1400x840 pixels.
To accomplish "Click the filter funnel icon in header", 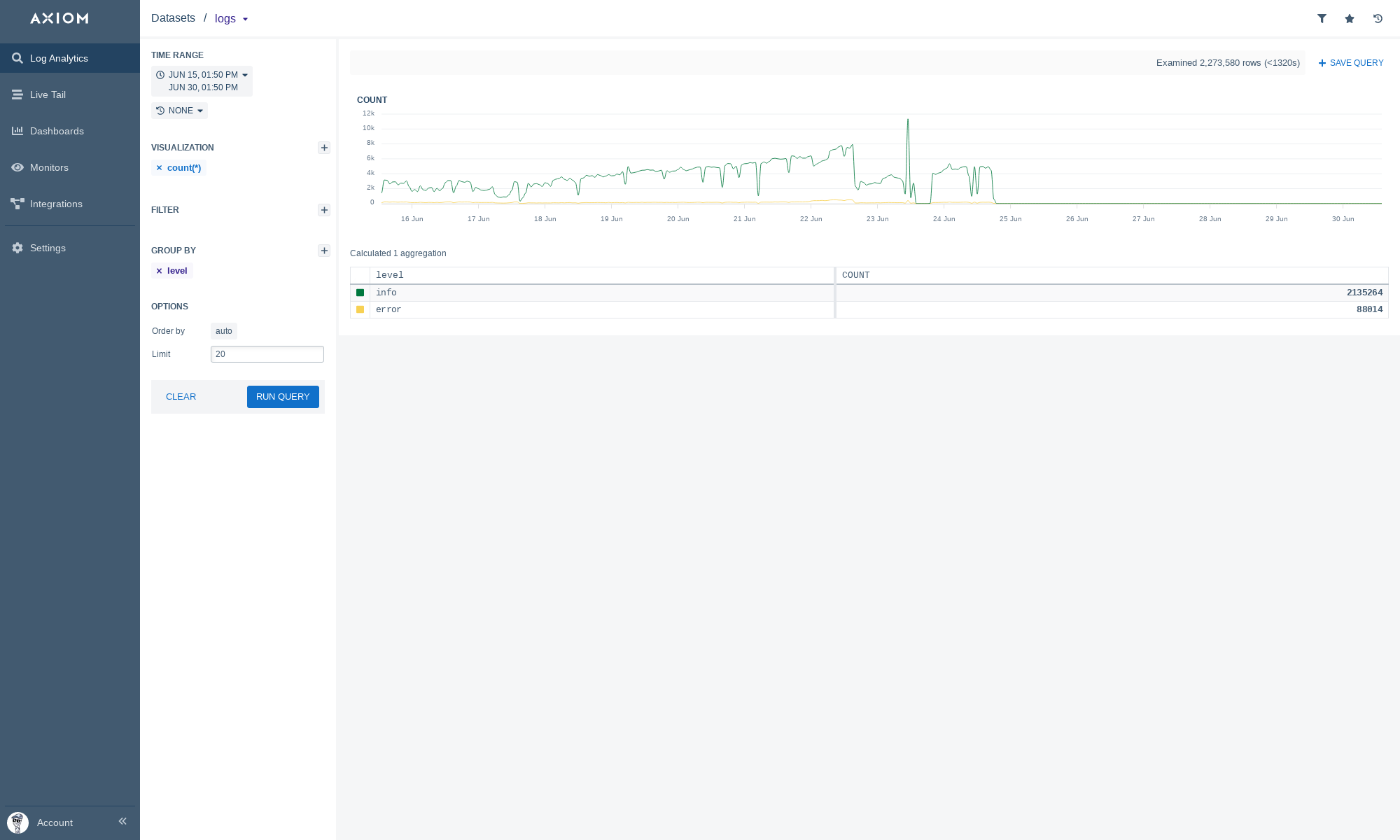I will click(x=1322, y=19).
